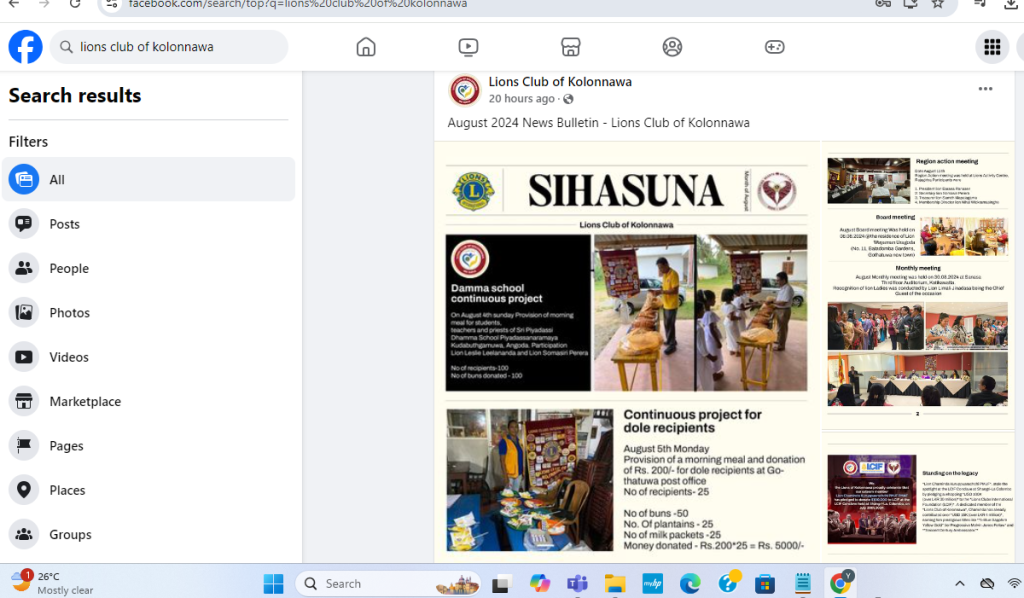Open the Gaming icon in top navigation
The image size is (1024, 598).
click(x=775, y=47)
